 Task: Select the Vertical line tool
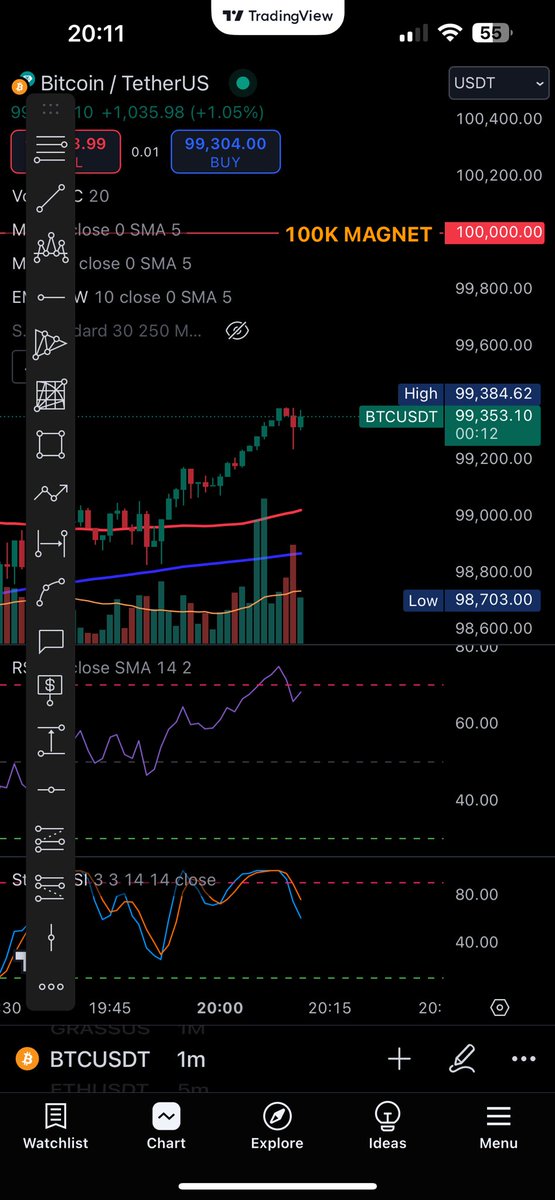pos(51,937)
